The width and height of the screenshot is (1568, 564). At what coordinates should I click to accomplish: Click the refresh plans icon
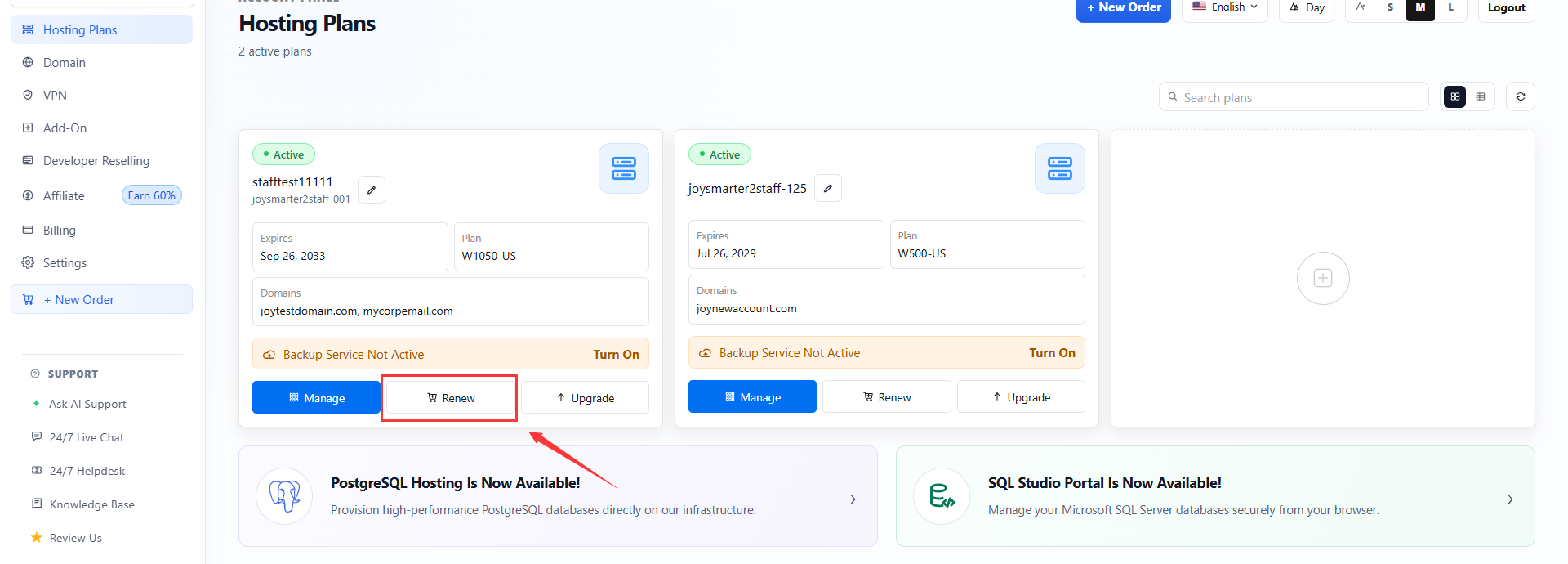pos(1520,96)
